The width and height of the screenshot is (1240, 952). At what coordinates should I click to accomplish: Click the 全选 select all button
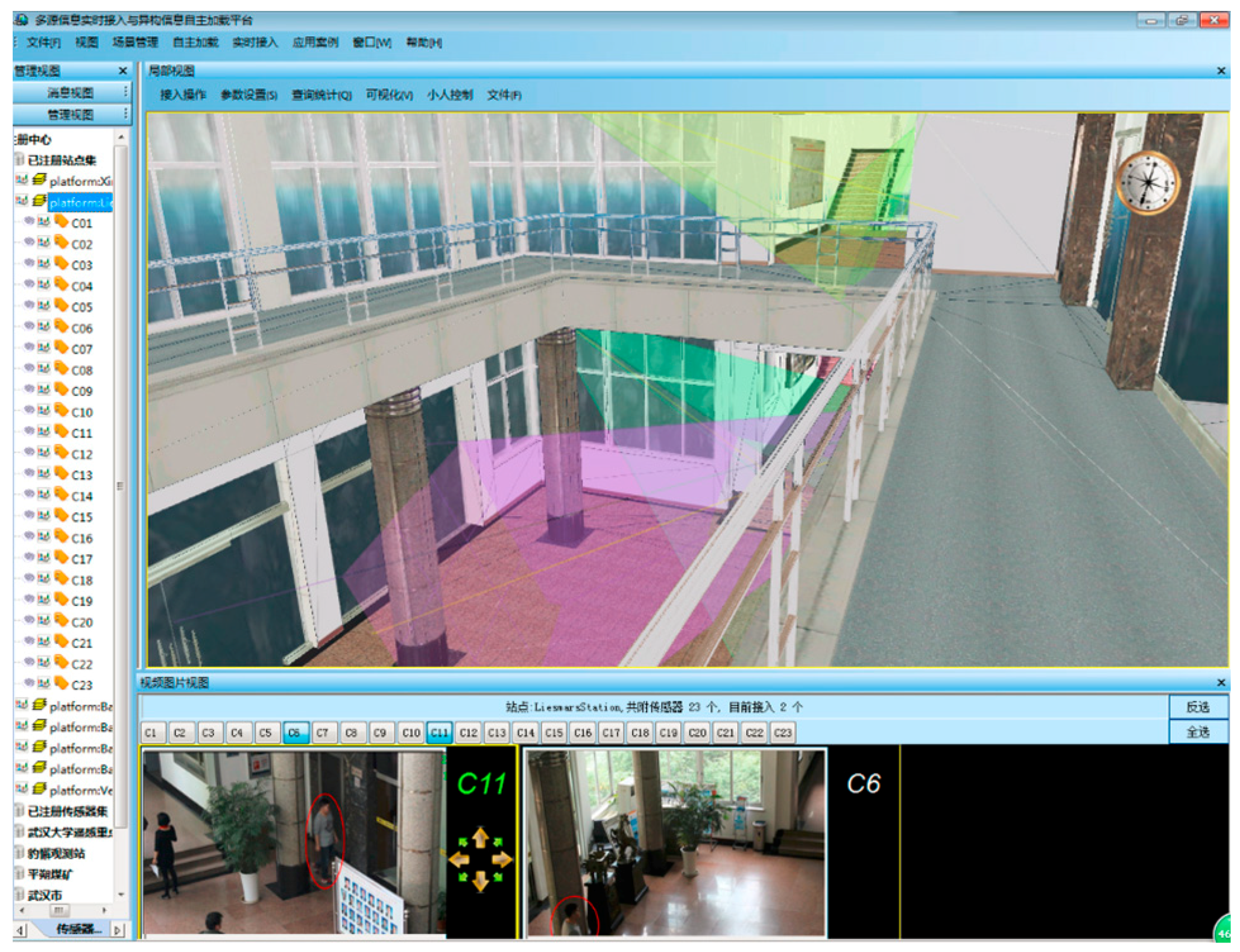(x=1198, y=732)
